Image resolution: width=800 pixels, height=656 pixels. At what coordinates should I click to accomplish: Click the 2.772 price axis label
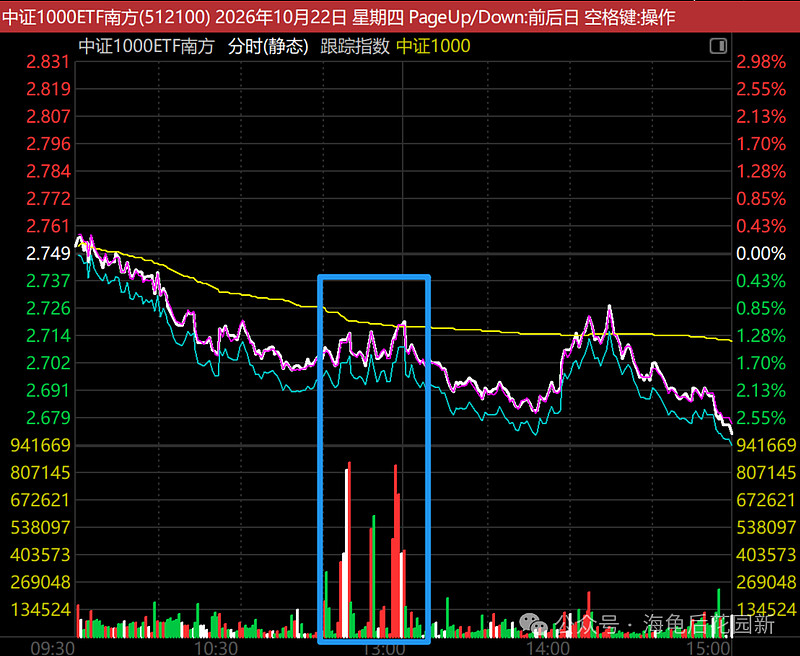(x=48, y=198)
